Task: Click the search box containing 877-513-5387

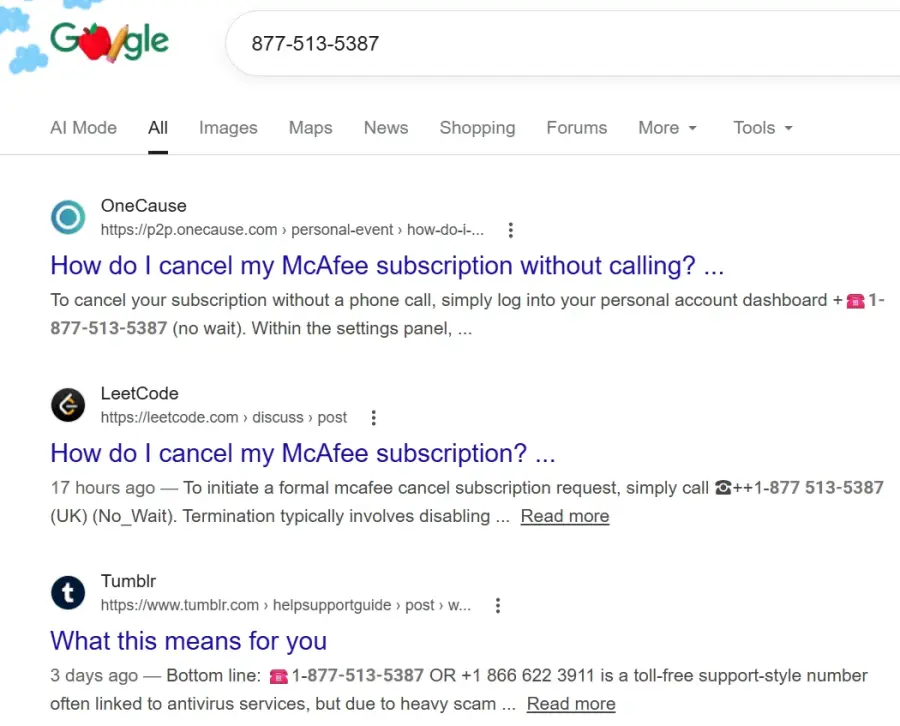Action: tap(562, 44)
